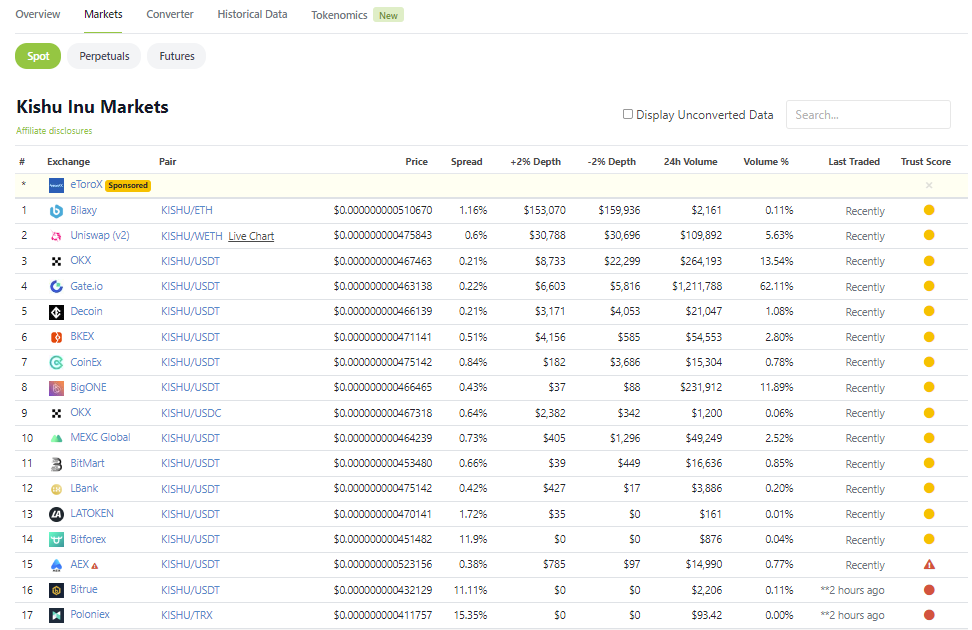
Task: Select the Perpetuals market filter
Action: pyautogui.click(x=104, y=56)
